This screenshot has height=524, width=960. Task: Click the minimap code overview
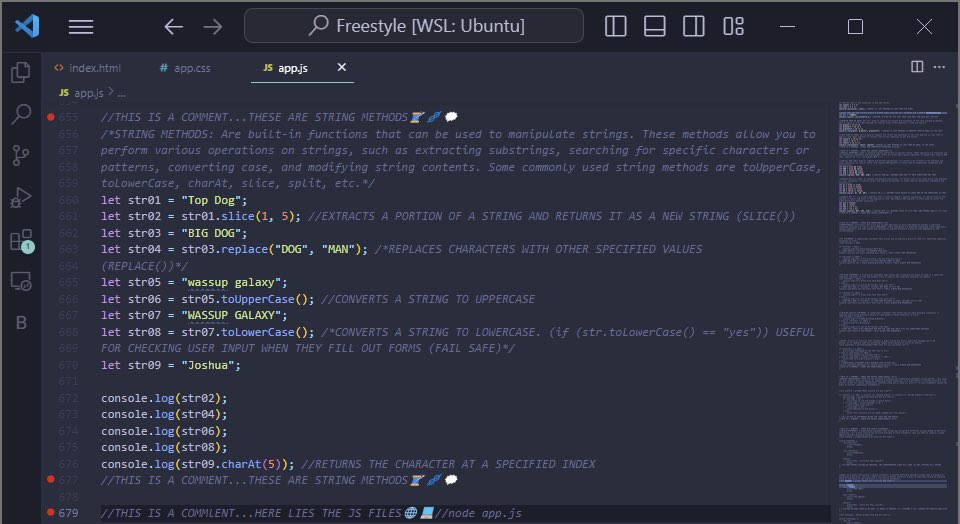(x=893, y=312)
